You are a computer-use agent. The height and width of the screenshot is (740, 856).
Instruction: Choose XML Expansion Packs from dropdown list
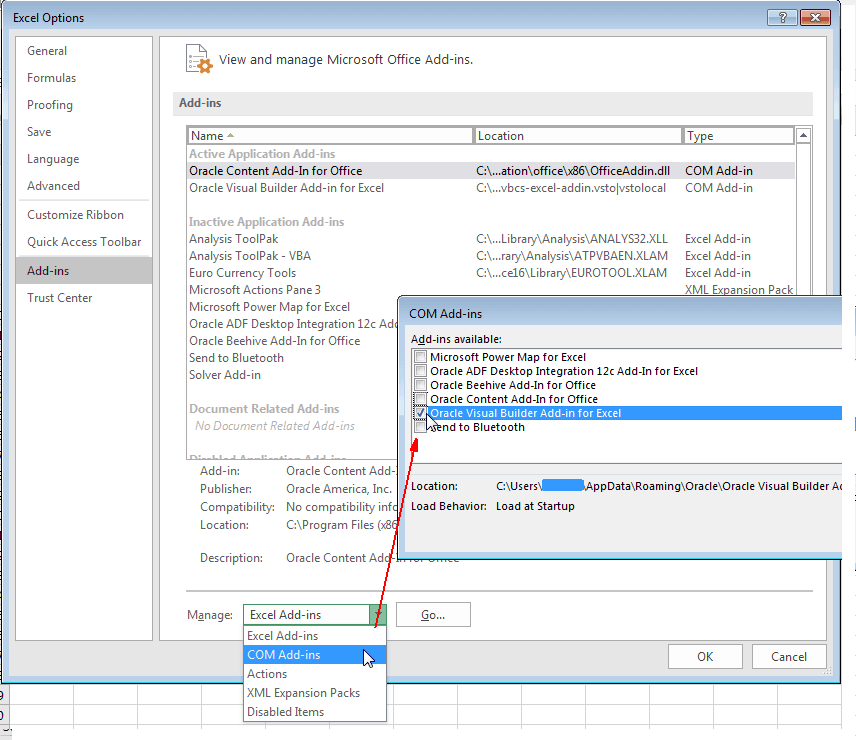(x=314, y=693)
